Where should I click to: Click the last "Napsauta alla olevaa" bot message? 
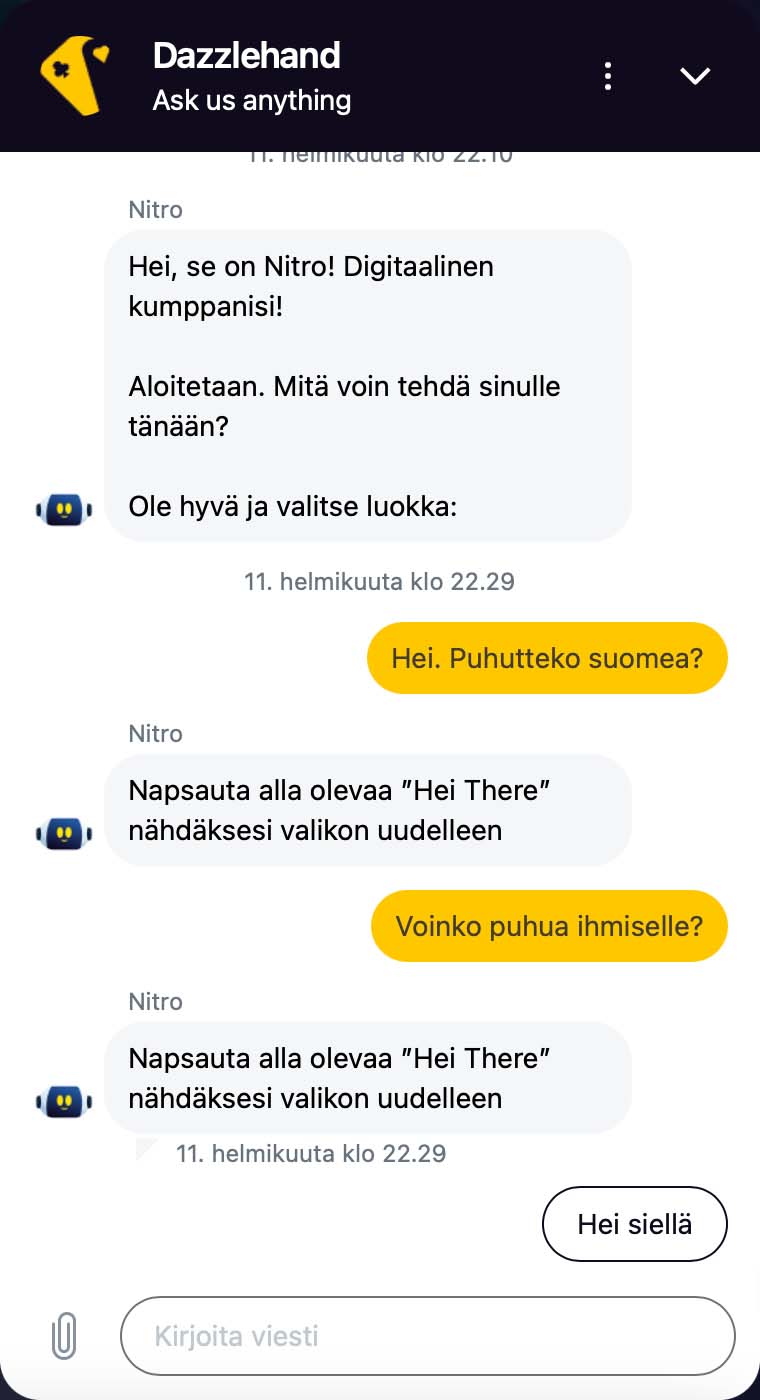pyautogui.click(x=368, y=1078)
